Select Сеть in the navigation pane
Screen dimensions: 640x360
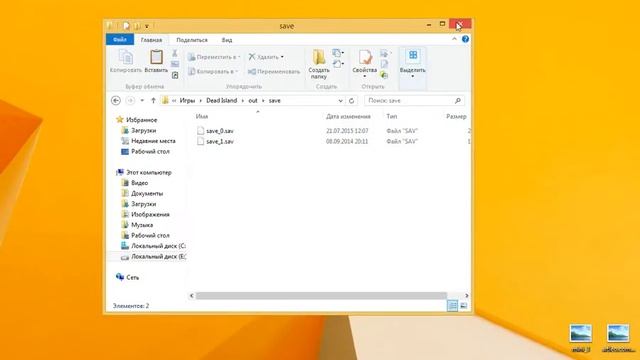132,278
